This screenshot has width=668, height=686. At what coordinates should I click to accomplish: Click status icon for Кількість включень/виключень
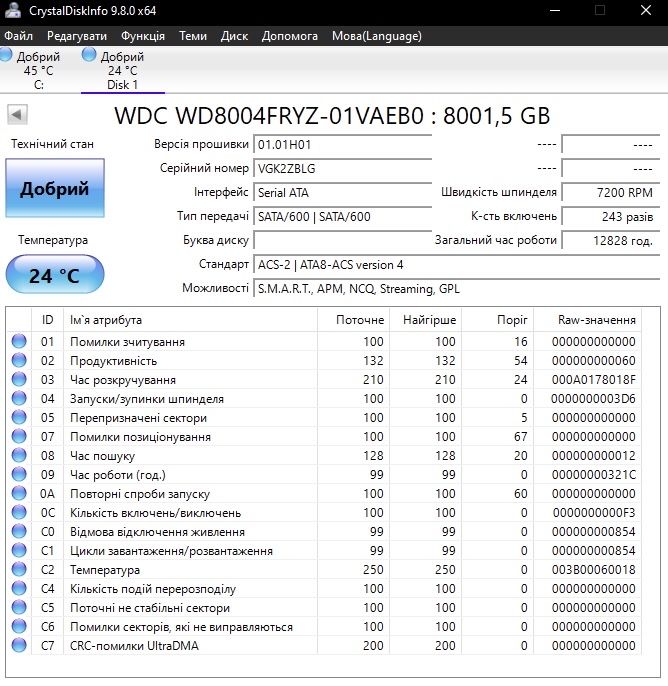19,512
